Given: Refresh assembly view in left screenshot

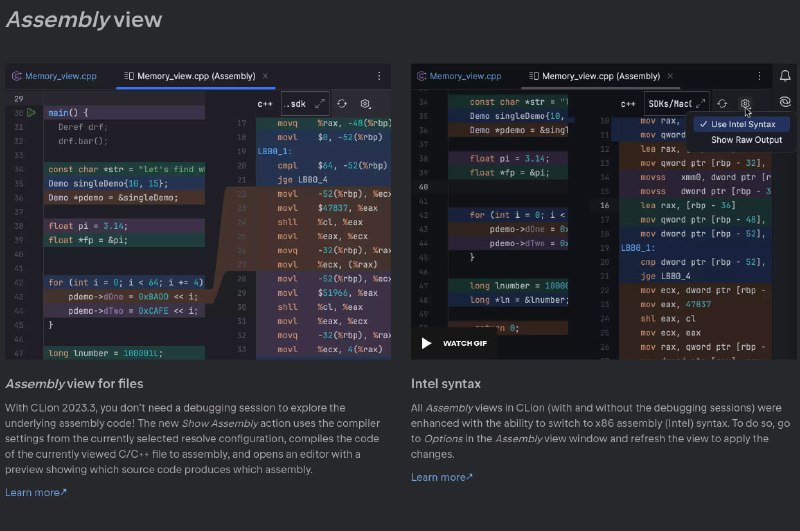Looking at the screenshot, I should [x=342, y=104].
